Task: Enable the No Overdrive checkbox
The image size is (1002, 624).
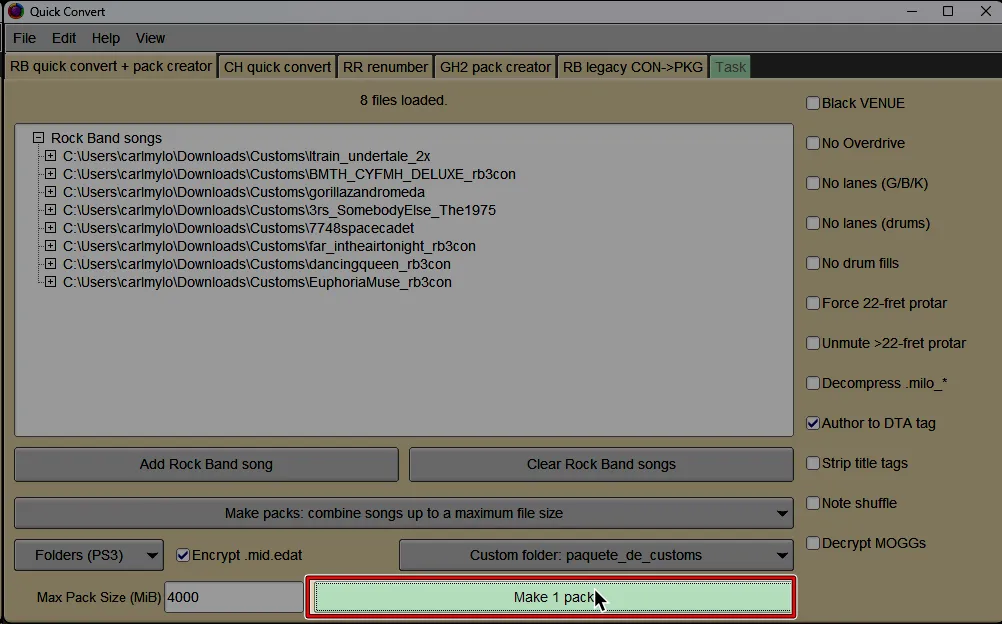Action: point(813,143)
